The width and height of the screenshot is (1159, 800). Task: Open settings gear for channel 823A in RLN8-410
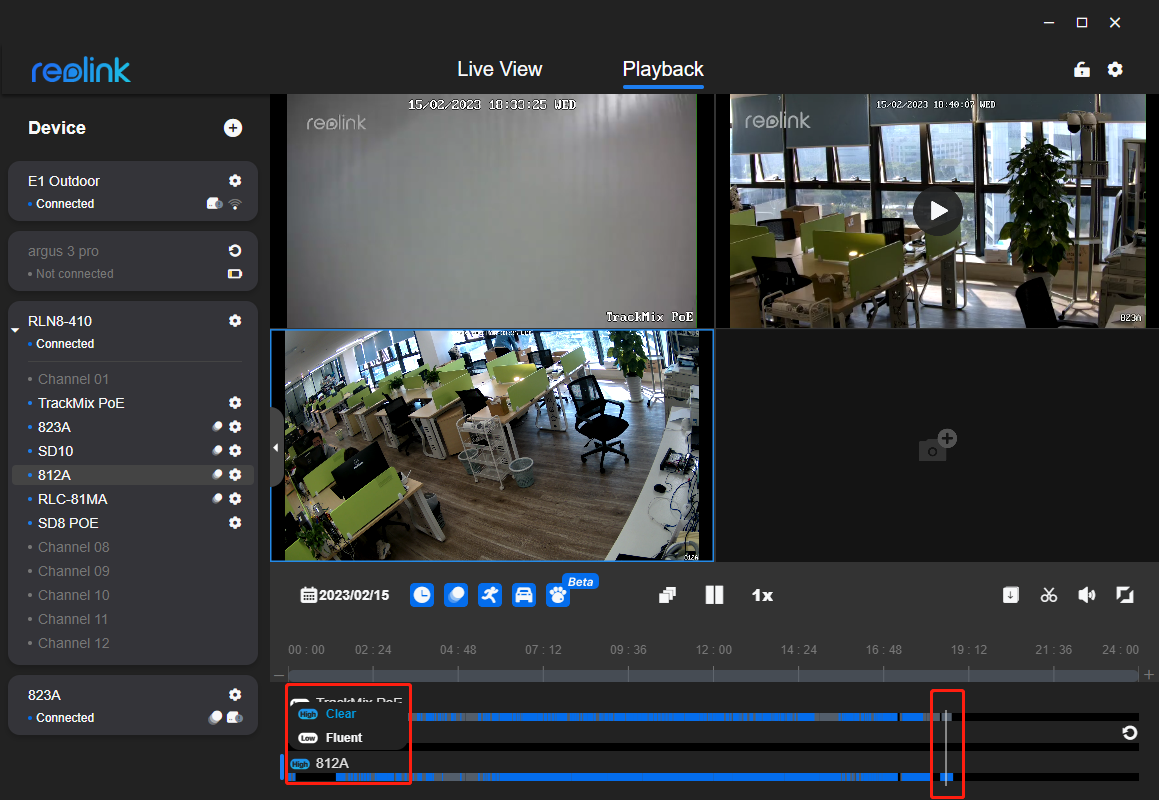point(235,427)
